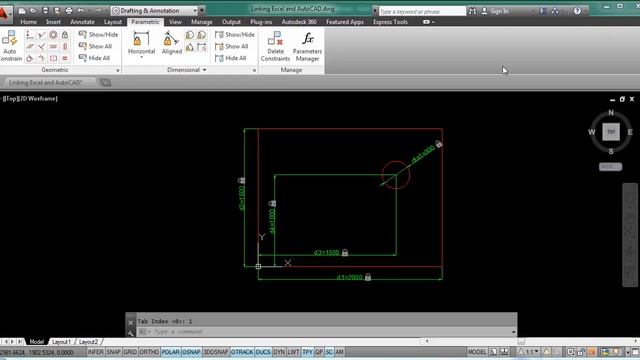Choose the Aligned dimensional constraint
The width and height of the screenshot is (640, 360).
(x=171, y=43)
